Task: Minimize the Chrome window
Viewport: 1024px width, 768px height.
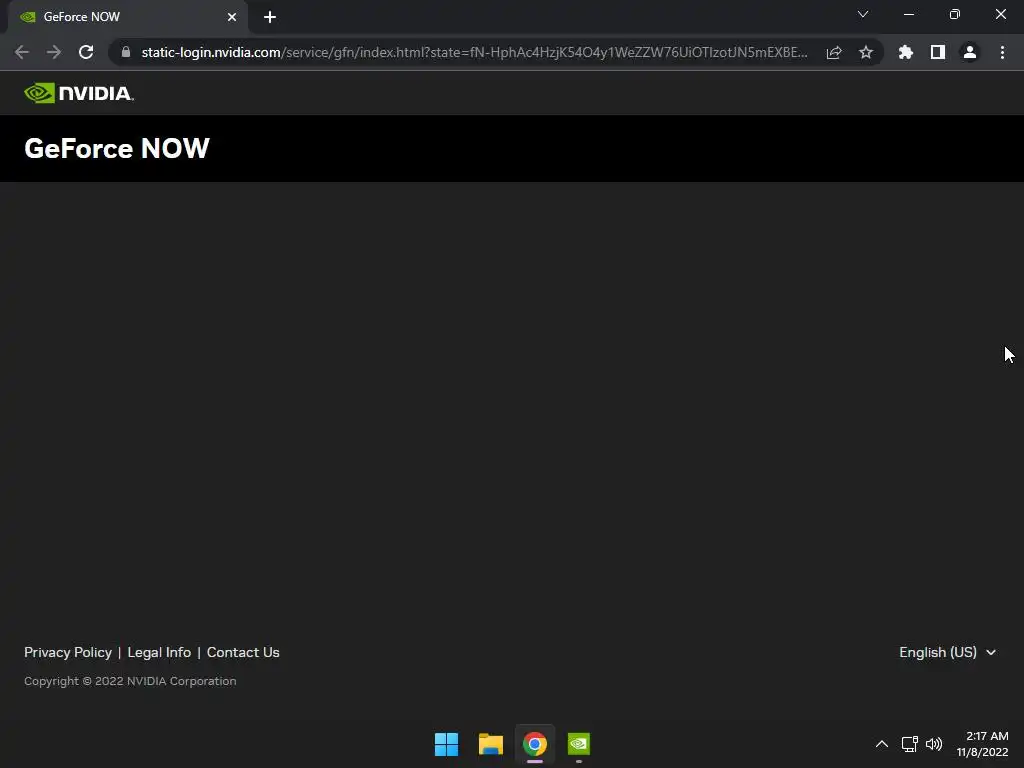Action: coord(908,14)
